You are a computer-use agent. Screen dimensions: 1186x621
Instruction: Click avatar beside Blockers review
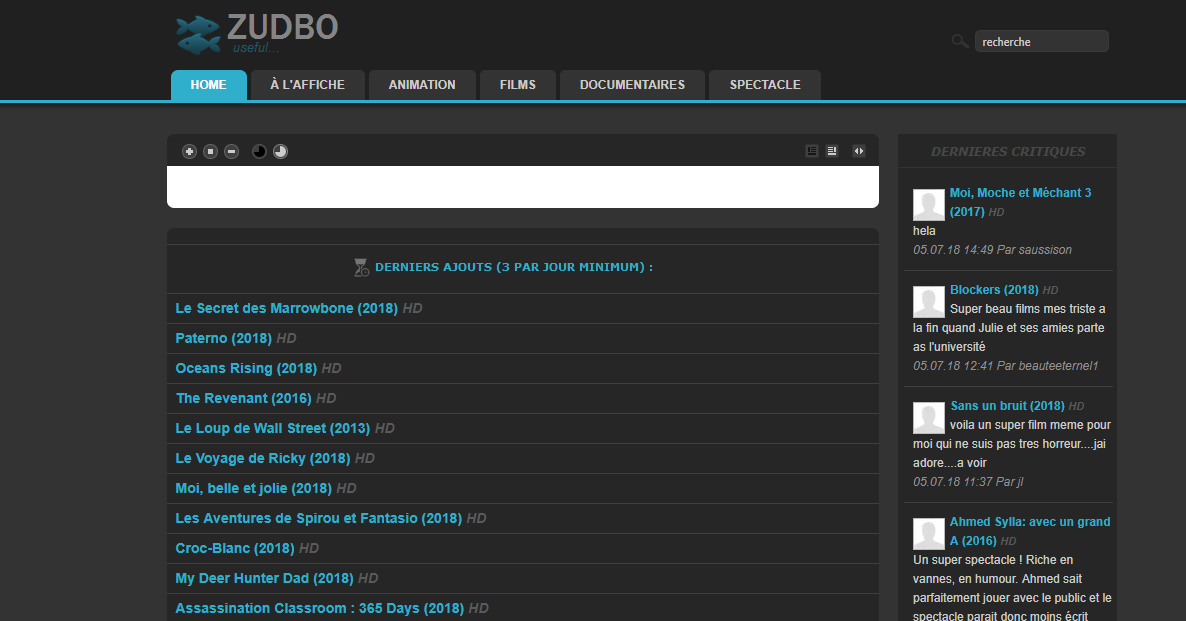tap(929, 302)
